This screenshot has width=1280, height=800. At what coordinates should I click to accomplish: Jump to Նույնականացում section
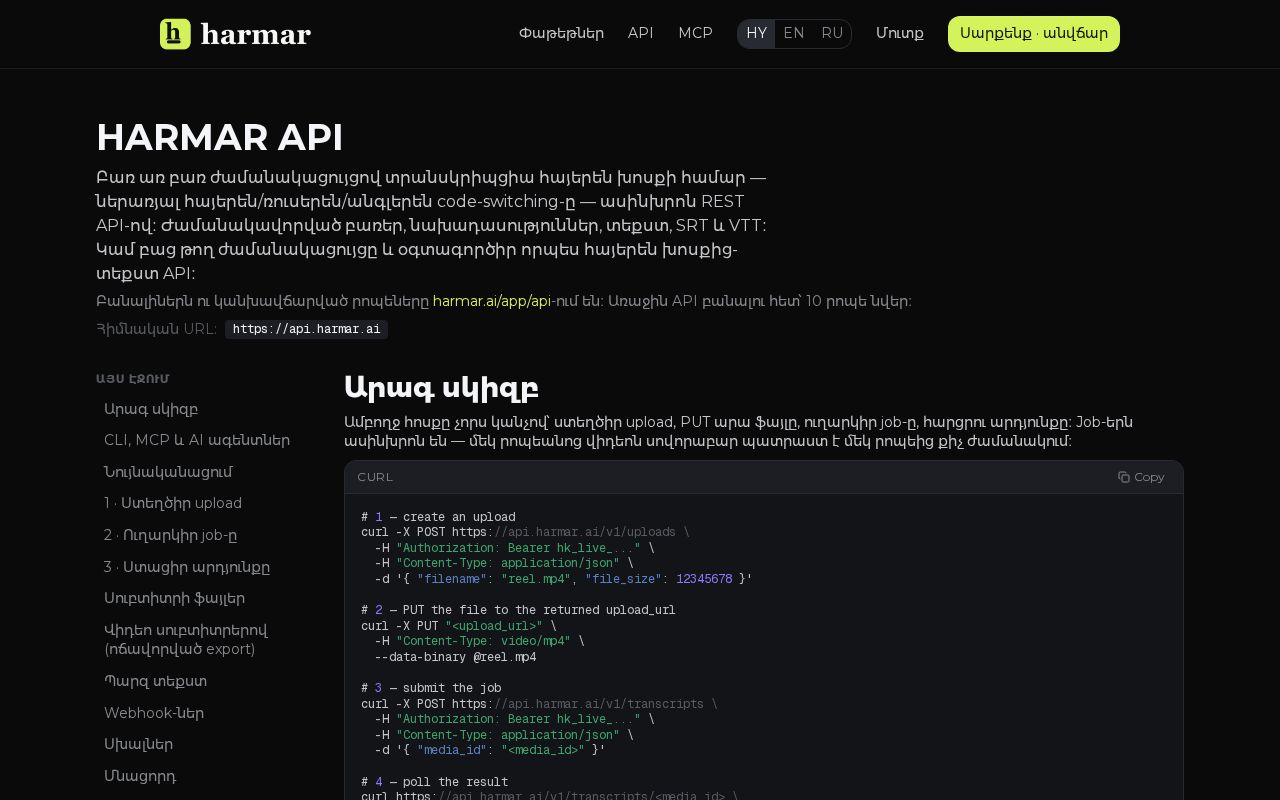click(x=168, y=472)
